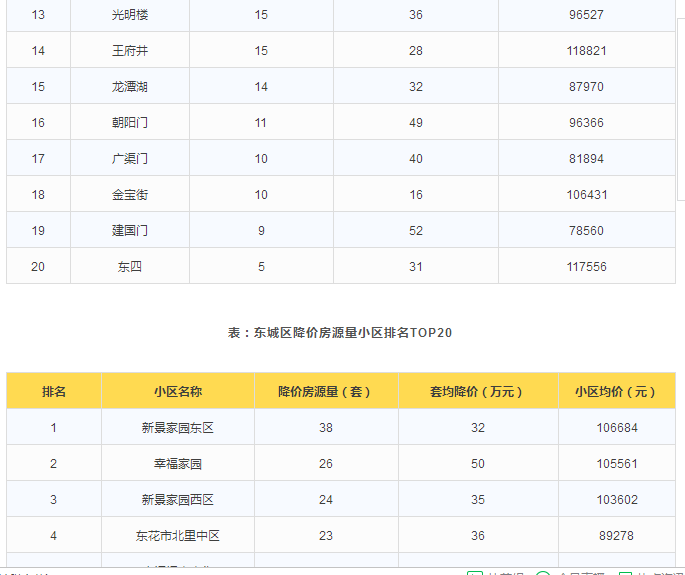Click the 排名 column header
This screenshot has height=575, width=685.
tap(54, 392)
